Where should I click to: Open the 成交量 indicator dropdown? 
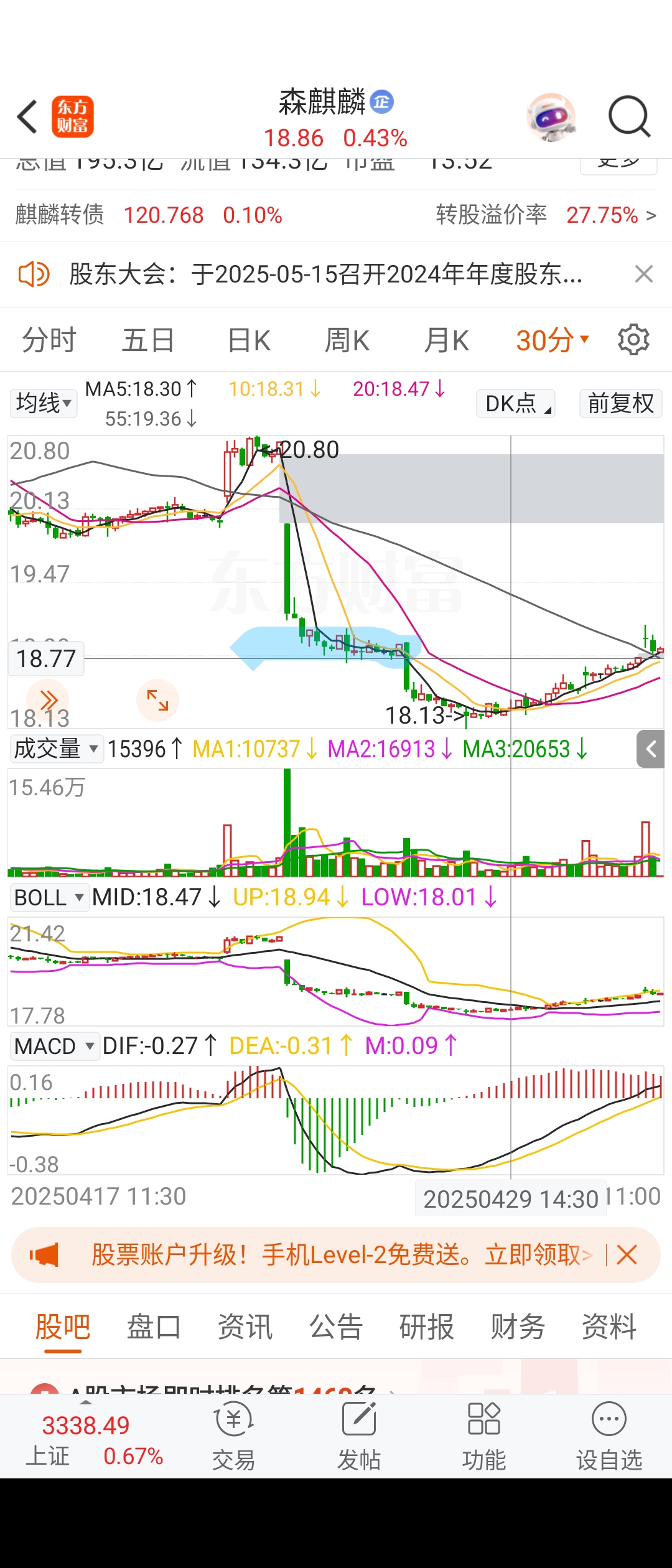56,749
